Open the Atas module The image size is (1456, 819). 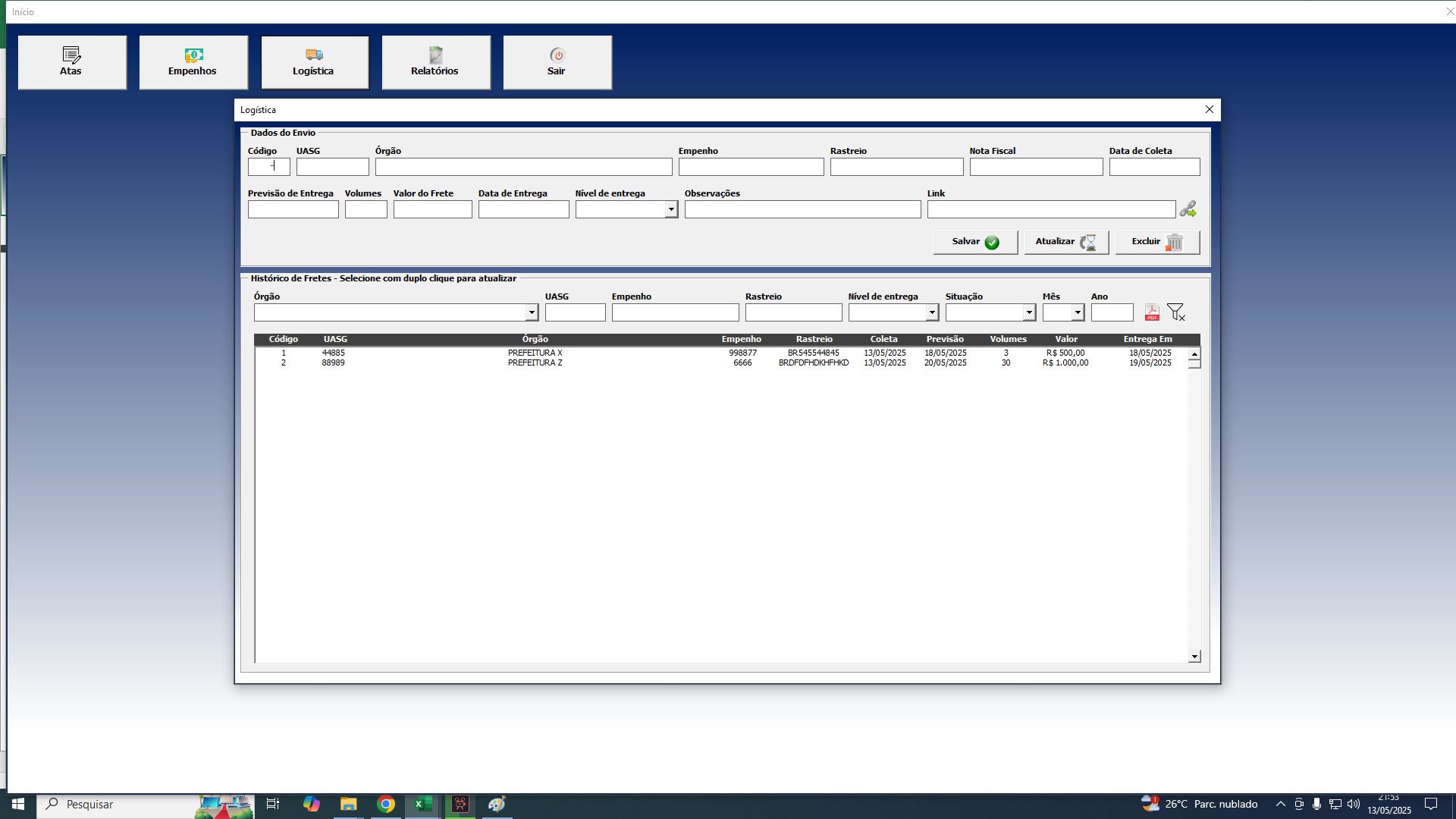72,62
